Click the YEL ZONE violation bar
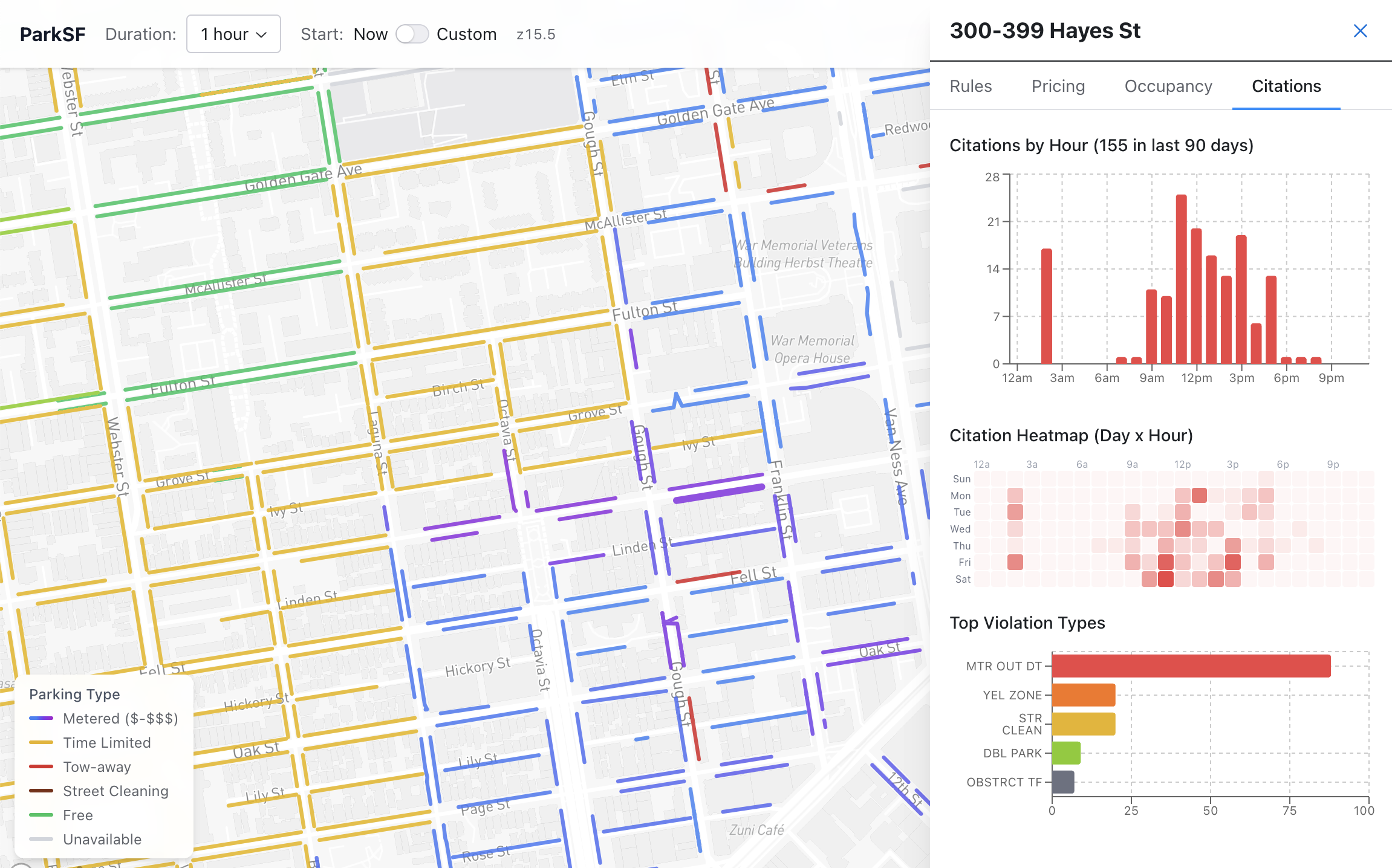 pos(1082,695)
